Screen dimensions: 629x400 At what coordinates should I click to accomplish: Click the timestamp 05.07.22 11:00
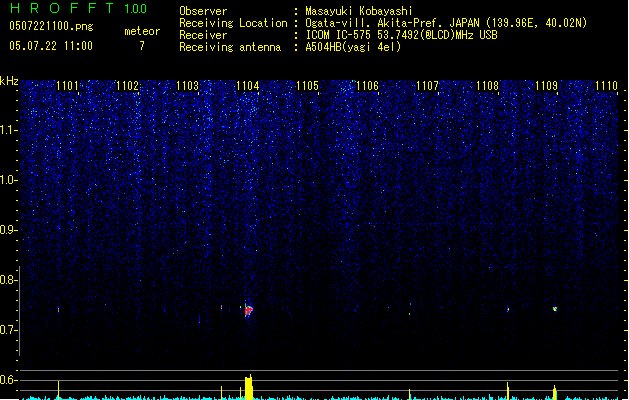click(51, 46)
